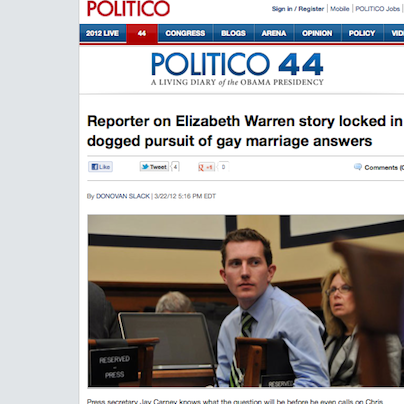
Task: Open the Mobile link
Action: click(x=340, y=9)
